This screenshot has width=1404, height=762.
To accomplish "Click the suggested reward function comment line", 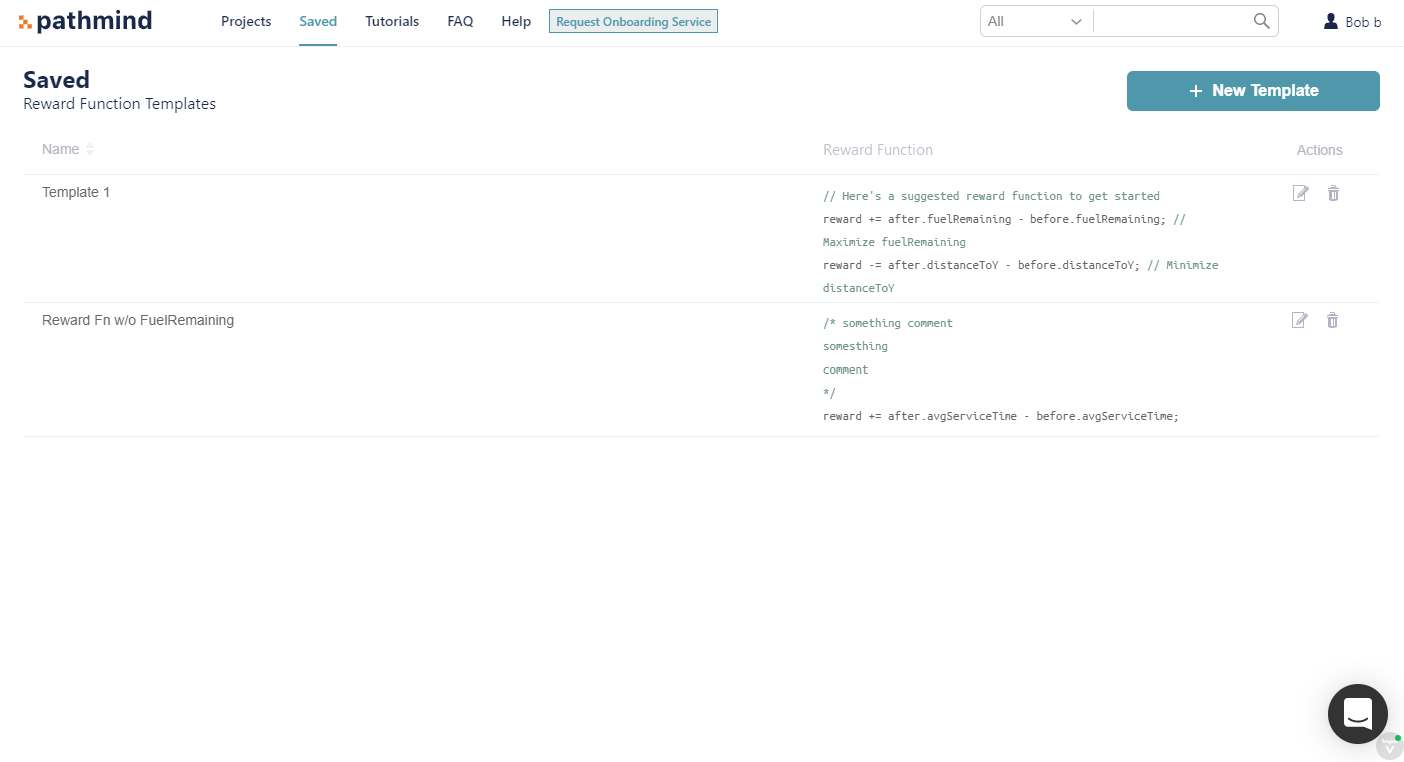I will [991, 196].
